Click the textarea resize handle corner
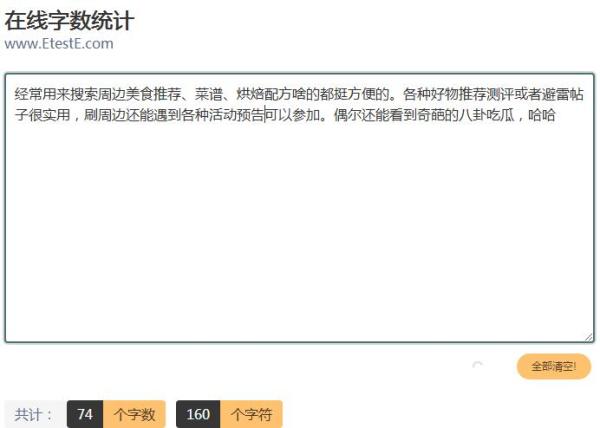600x428 pixels. 589,337
